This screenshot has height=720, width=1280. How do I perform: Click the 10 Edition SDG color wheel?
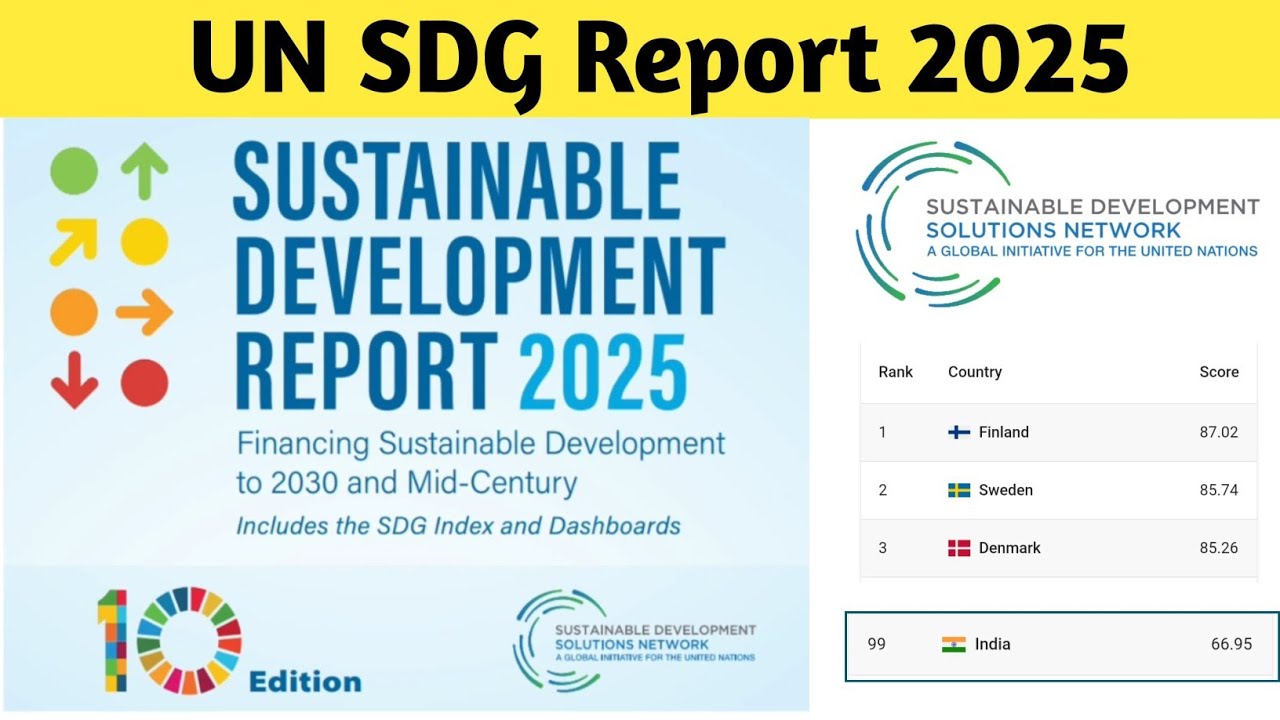point(190,640)
